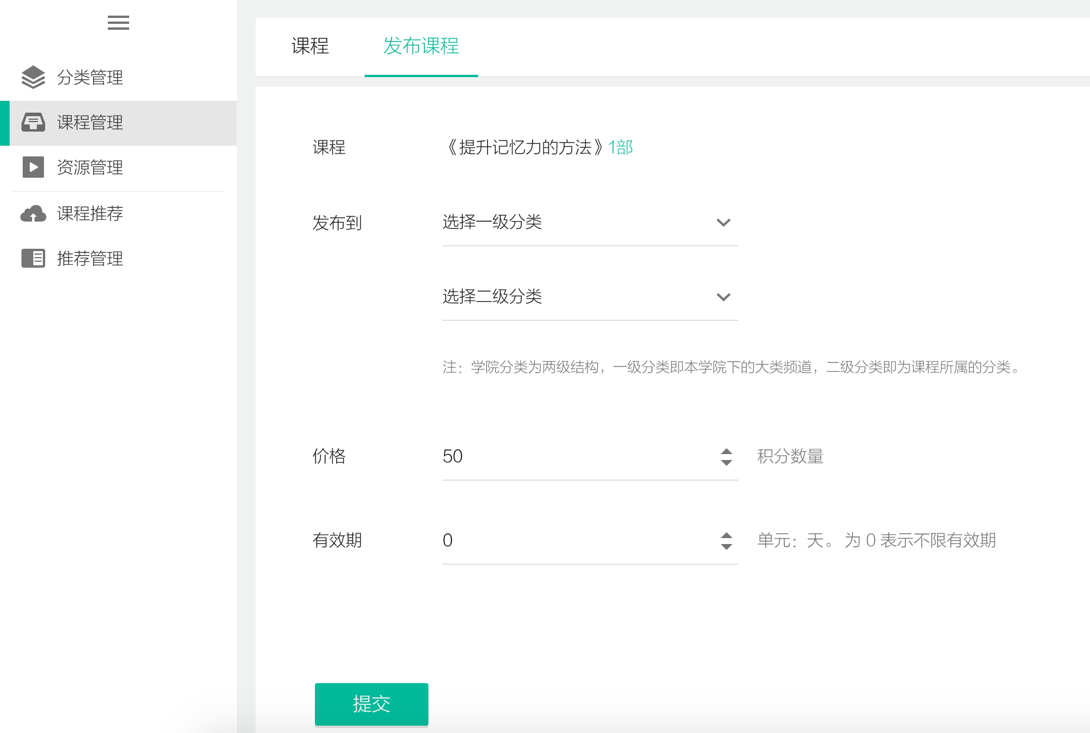Select the 发布课程 tab
1090x733 pixels.
pyautogui.click(x=421, y=46)
